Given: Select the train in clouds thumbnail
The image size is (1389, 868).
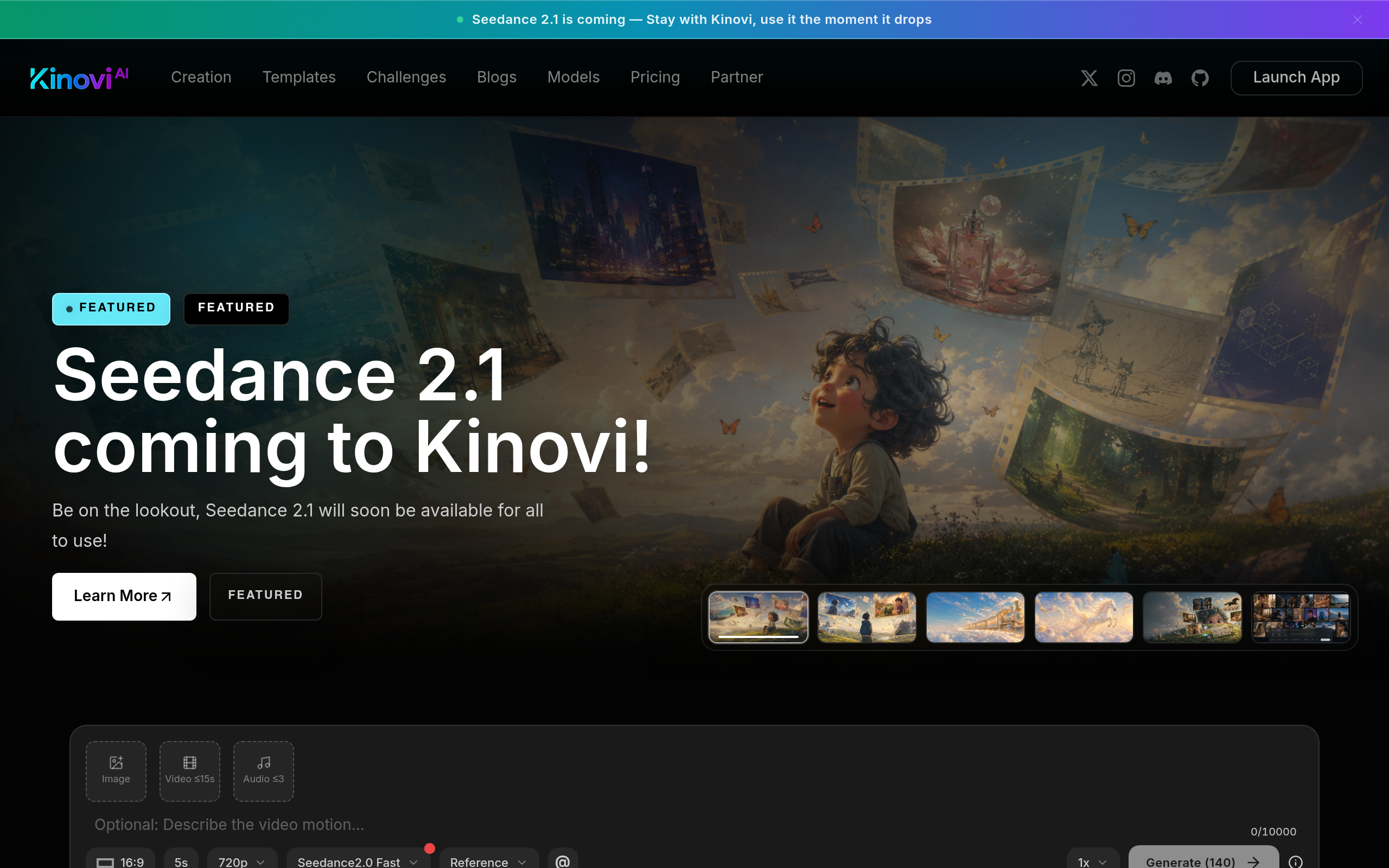Looking at the screenshot, I should click(x=975, y=617).
